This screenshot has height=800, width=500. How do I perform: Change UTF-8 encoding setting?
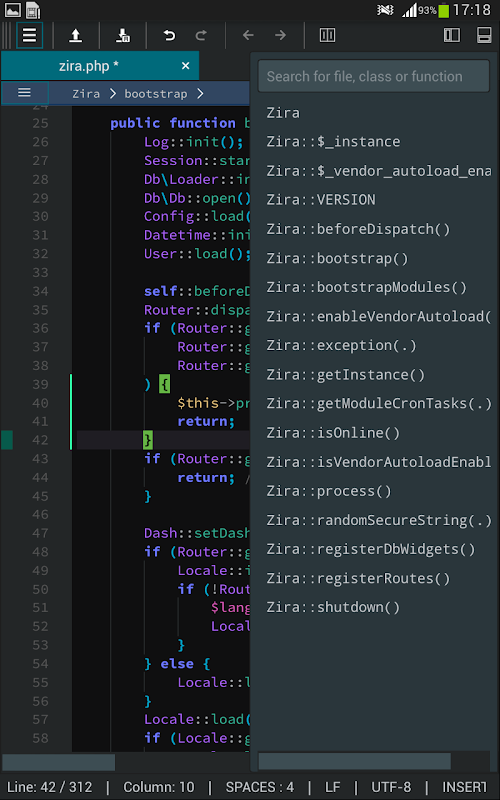click(x=390, y=787)
